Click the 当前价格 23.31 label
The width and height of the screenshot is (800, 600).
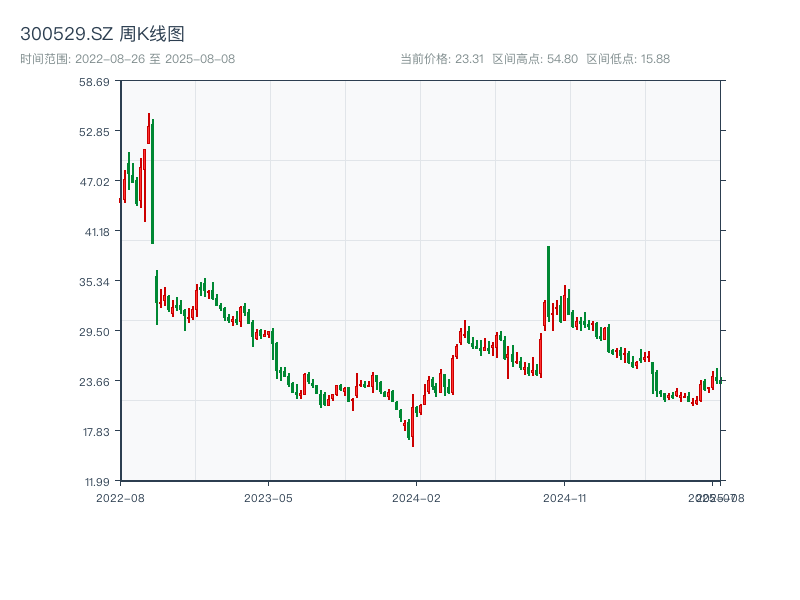point(441,59)
